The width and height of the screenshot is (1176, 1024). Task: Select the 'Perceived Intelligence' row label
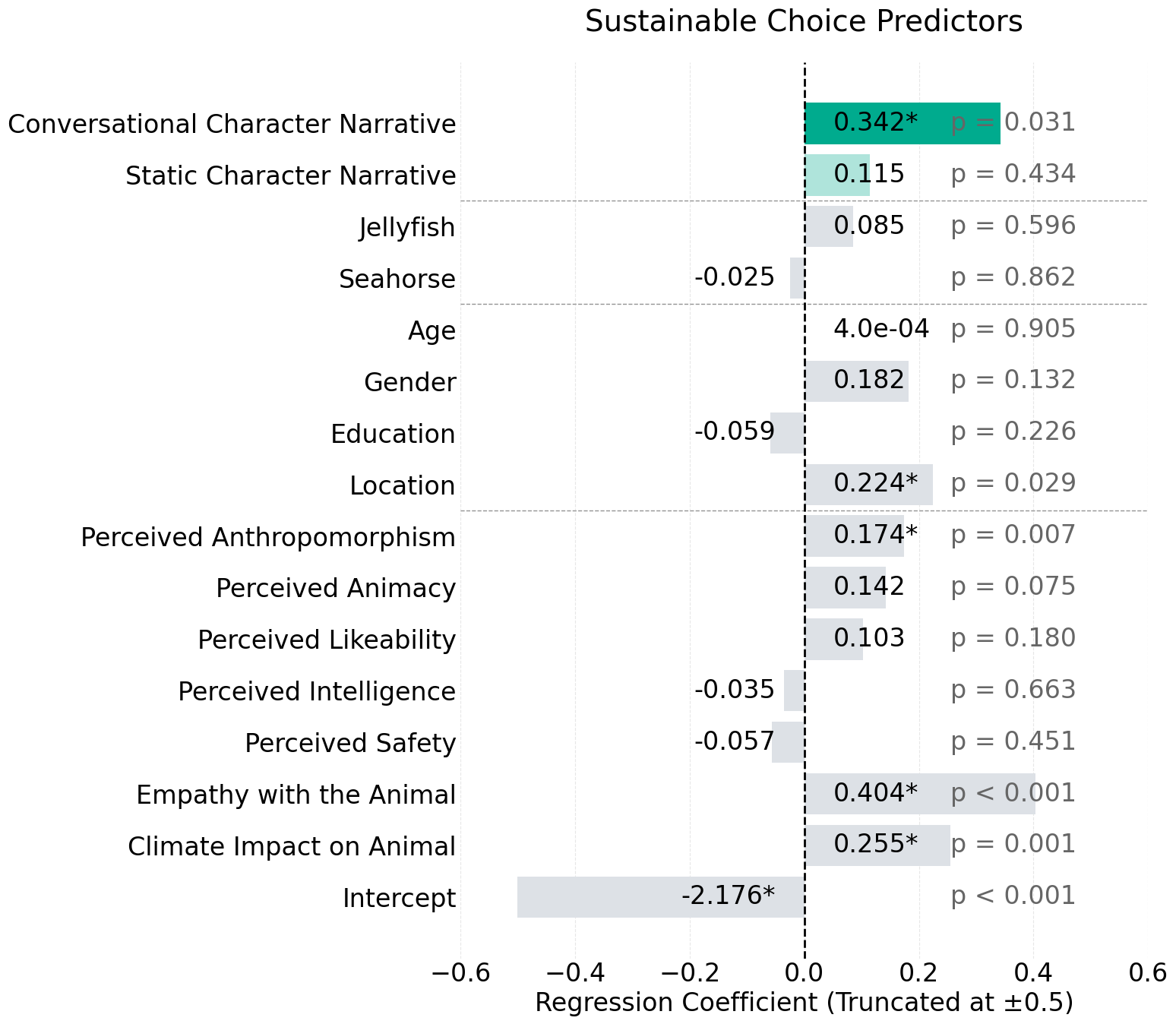pos(317,691)
